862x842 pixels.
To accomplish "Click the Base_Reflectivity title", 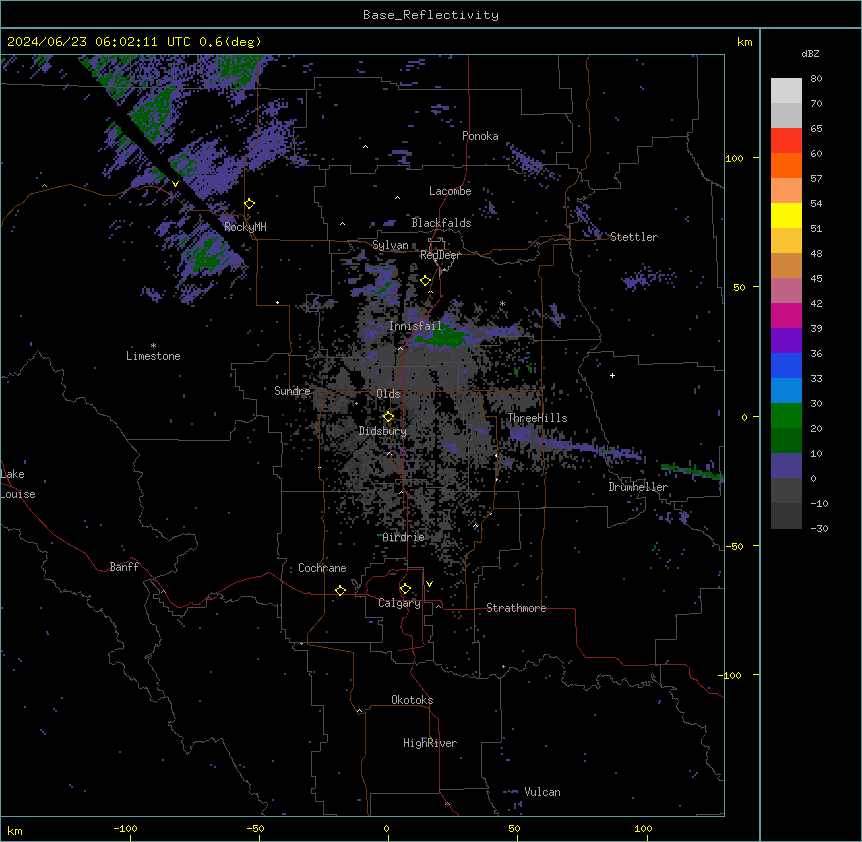I will (431, 15).
